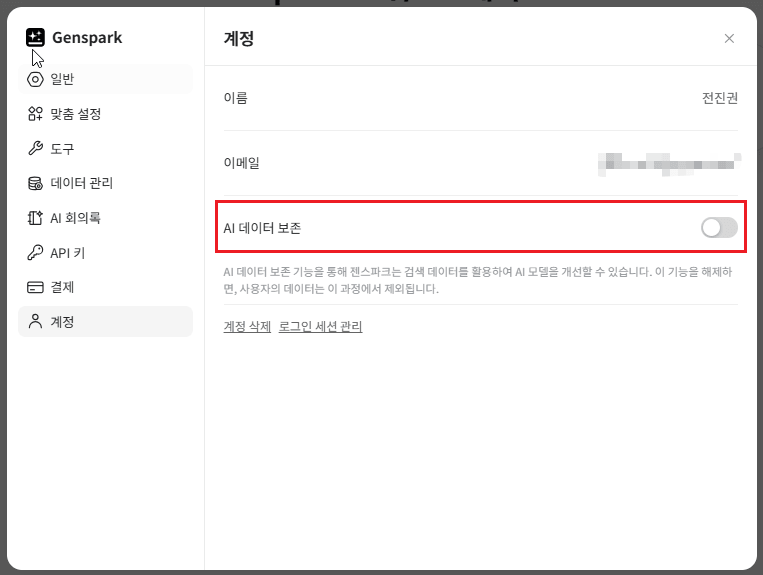The image size is (763, 575).
Task: Click the AI 데이터 보존 label
Action: pos(262,228)
